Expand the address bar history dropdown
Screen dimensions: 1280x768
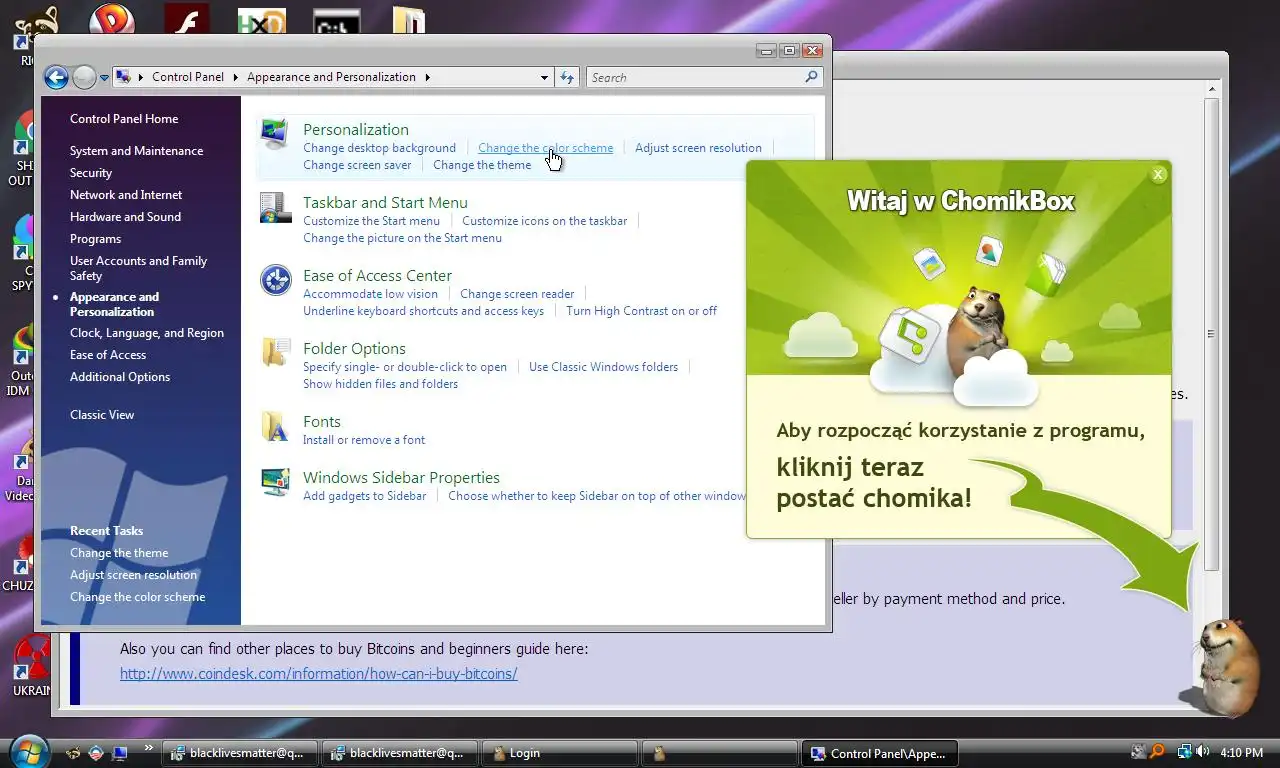click(544, 77)
